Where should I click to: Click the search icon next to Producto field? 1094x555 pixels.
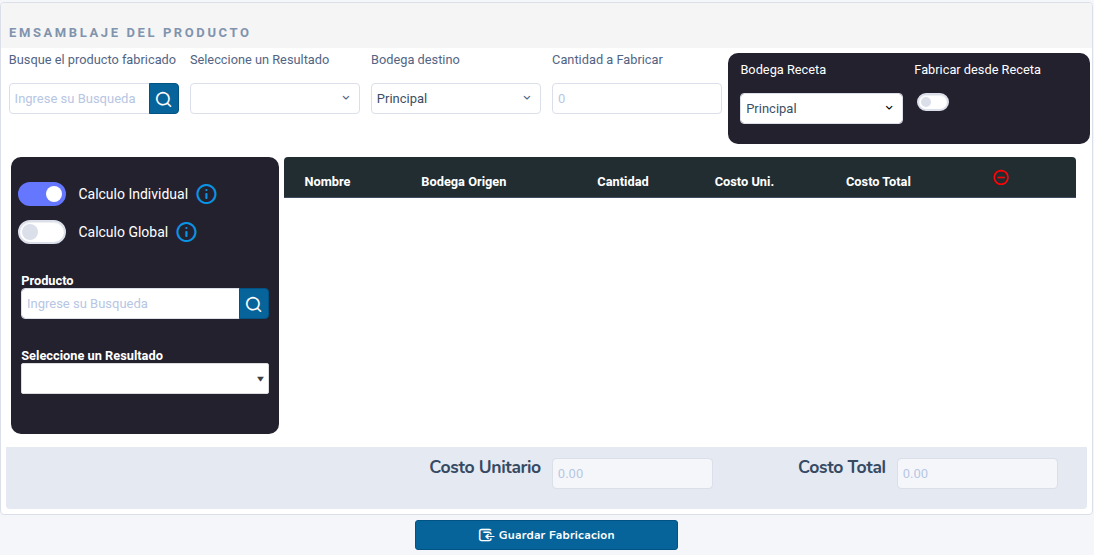click(254, 304)
